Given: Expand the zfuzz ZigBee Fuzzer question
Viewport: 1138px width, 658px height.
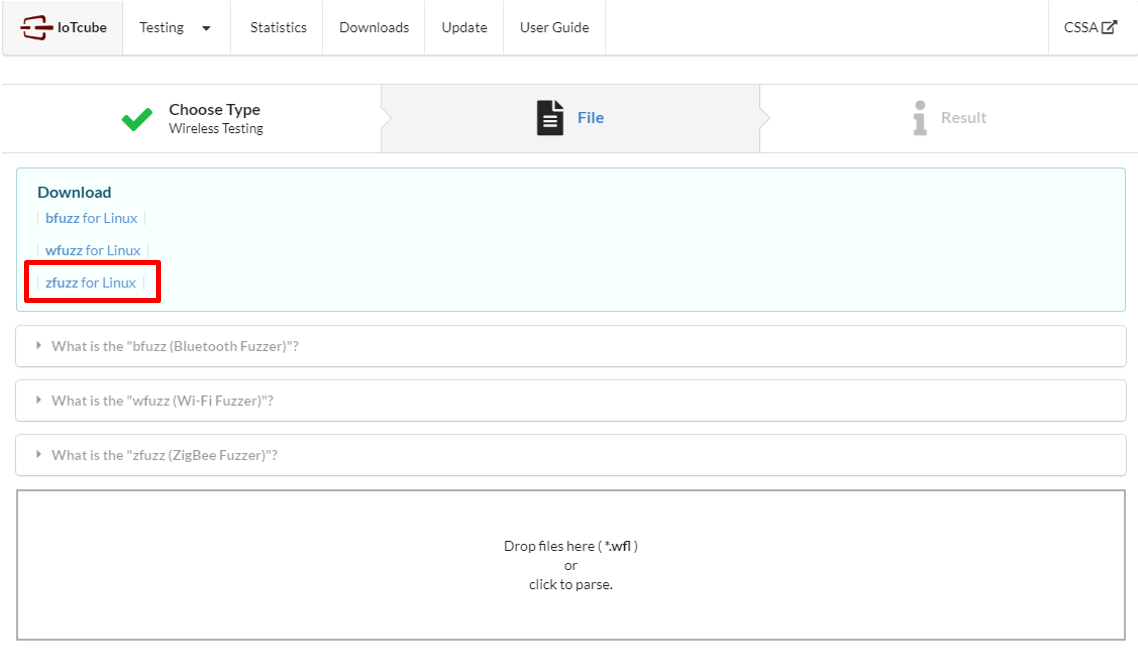Looking at the screenshot, I should click(164, 455).
